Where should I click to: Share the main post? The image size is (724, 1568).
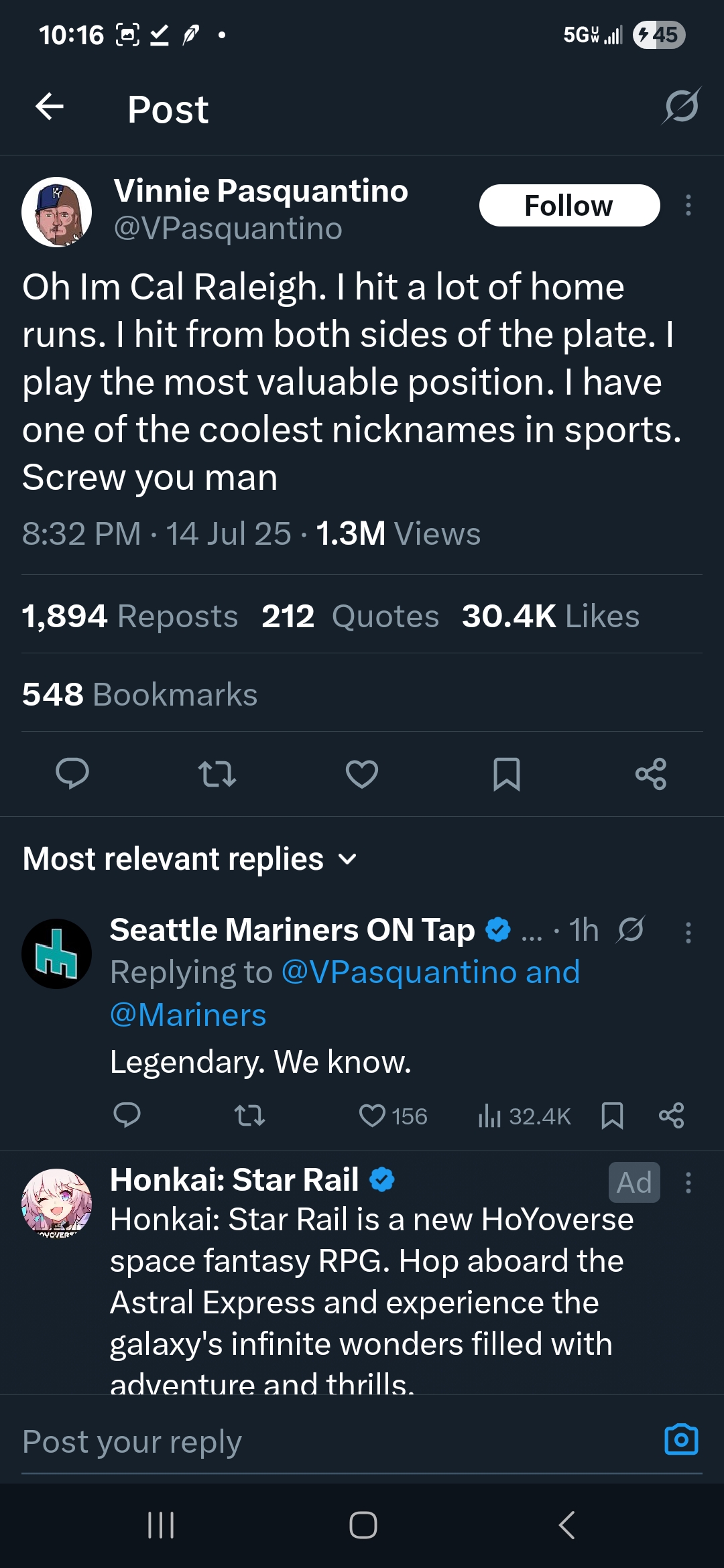pyautogui.click(x=650, y=774)
